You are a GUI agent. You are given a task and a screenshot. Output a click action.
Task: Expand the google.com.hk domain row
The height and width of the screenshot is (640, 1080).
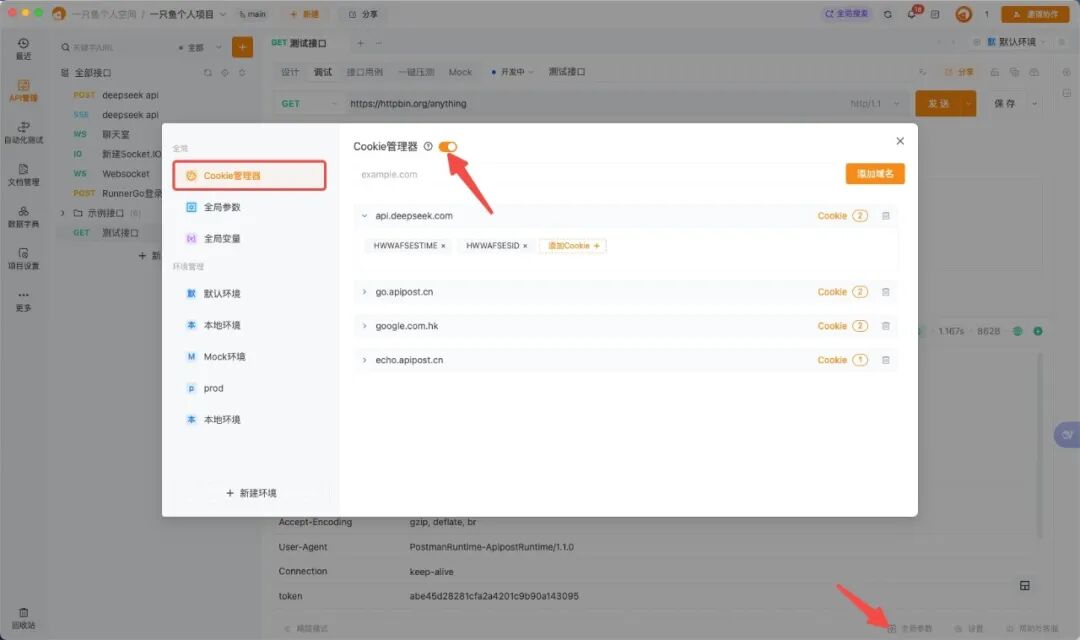[364, 326]
